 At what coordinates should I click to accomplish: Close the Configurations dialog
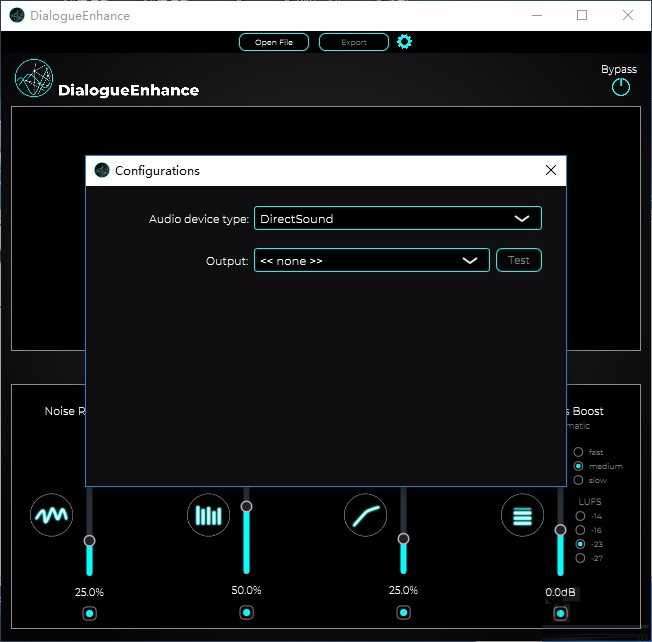tap(551, 171)
